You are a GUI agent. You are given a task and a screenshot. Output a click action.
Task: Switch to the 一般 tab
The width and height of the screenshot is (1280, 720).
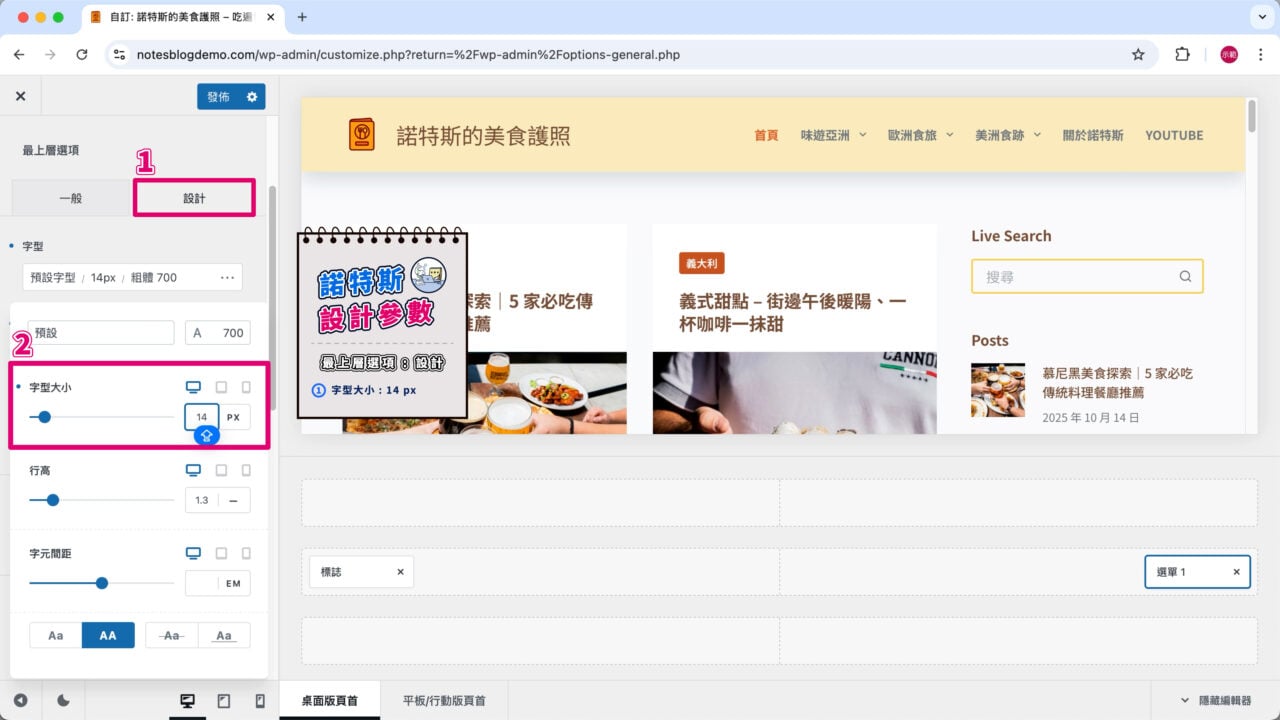70,198
